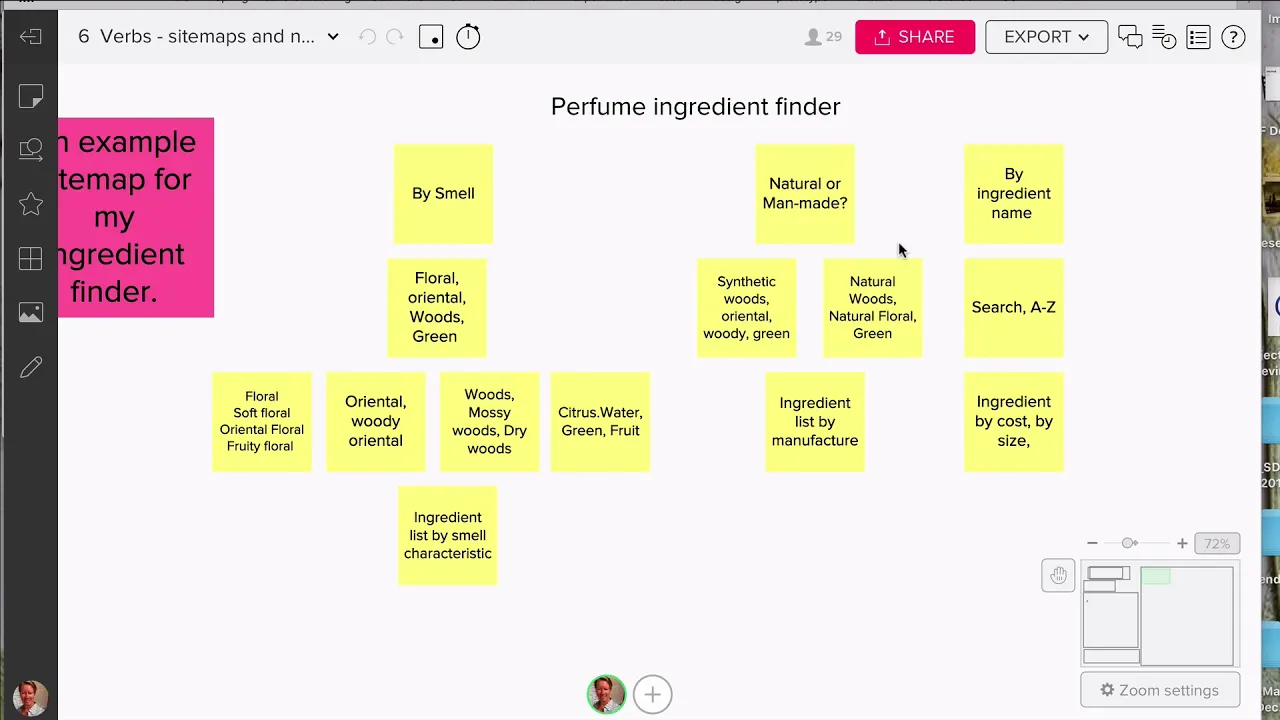Screen dimensions: 1280x720
Task: Click the redo arrow
Action: (394, 37)
